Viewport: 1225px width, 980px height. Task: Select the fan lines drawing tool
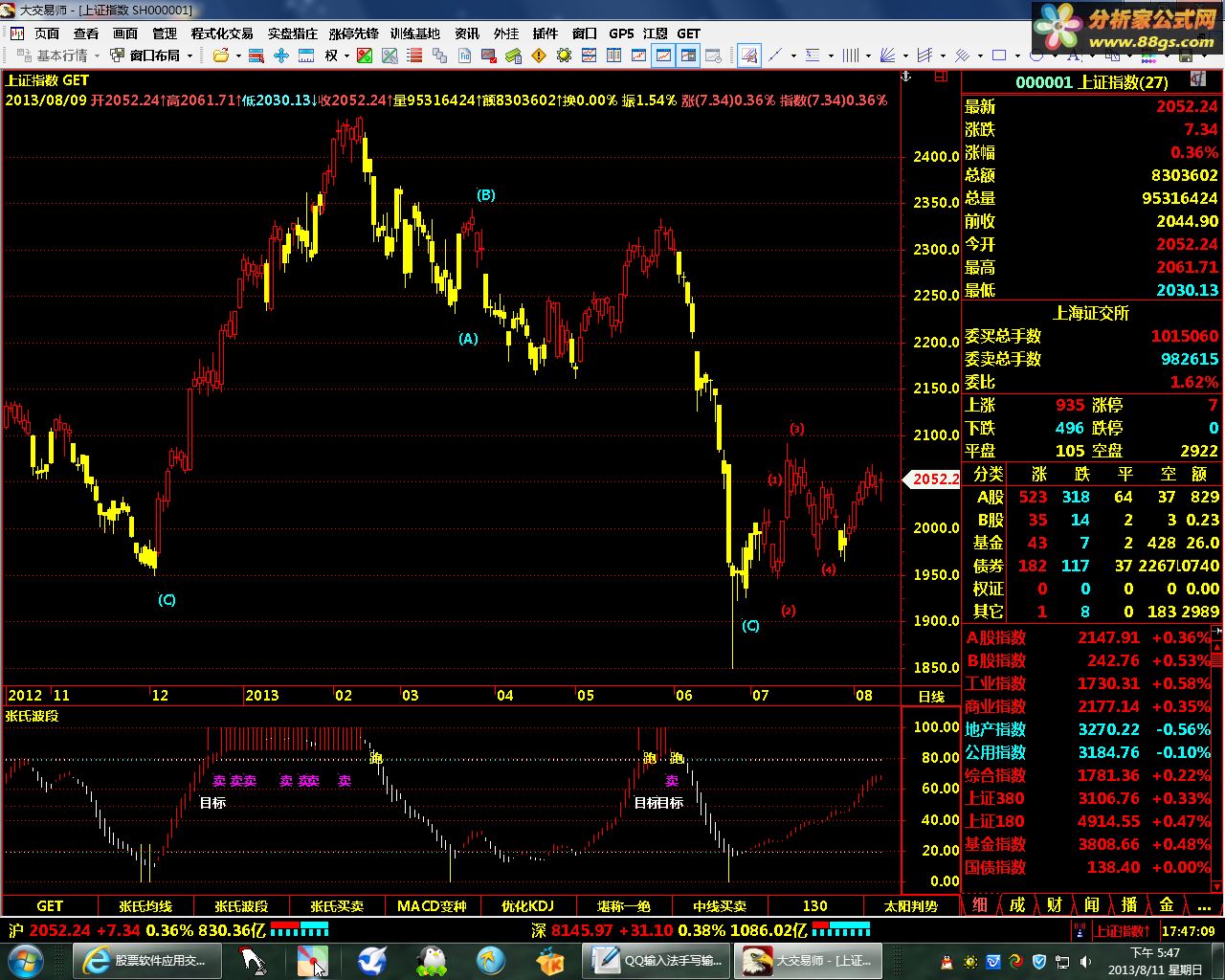[887, 56]
